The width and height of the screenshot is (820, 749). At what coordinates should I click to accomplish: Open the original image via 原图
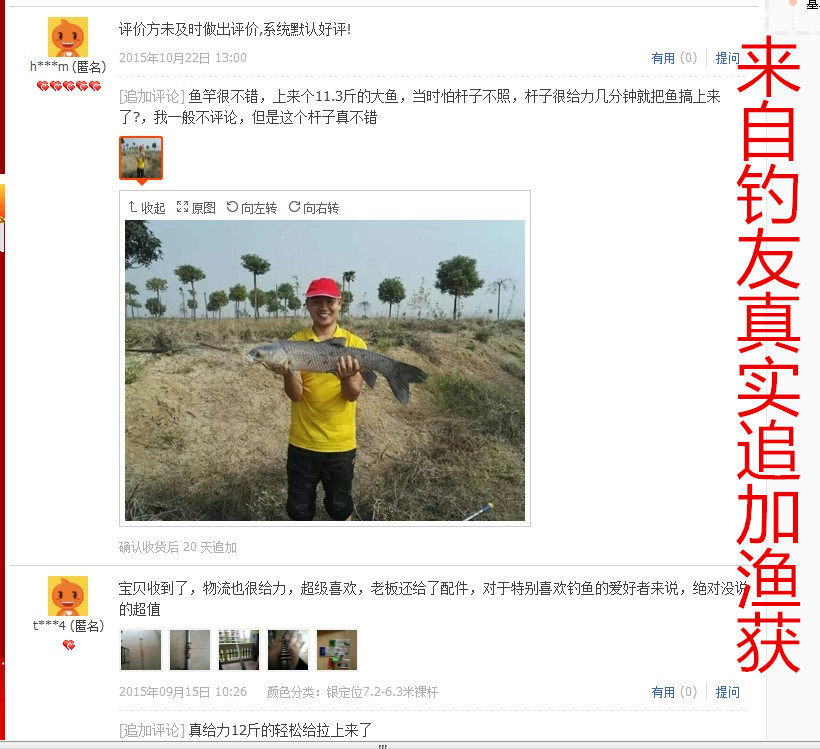[x=196, y=208]
